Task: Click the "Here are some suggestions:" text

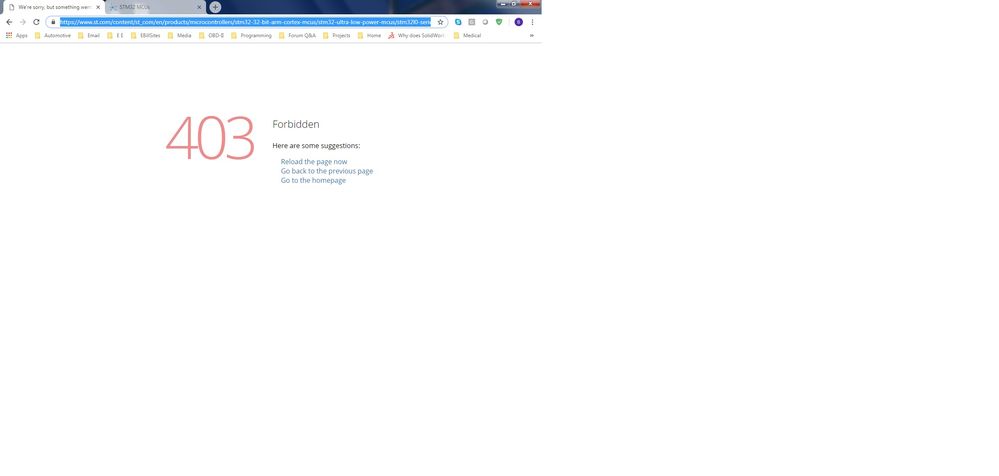Action: pos(316,146)
